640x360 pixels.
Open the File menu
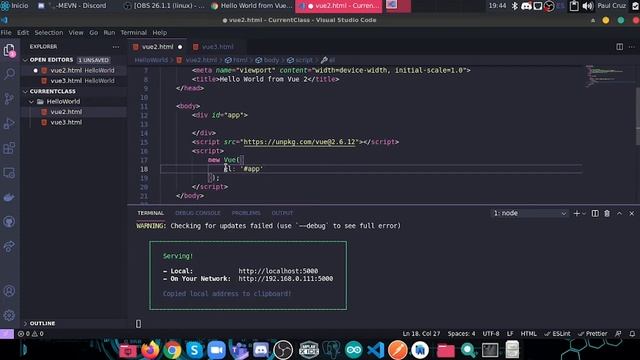click(x=6, y=33)
